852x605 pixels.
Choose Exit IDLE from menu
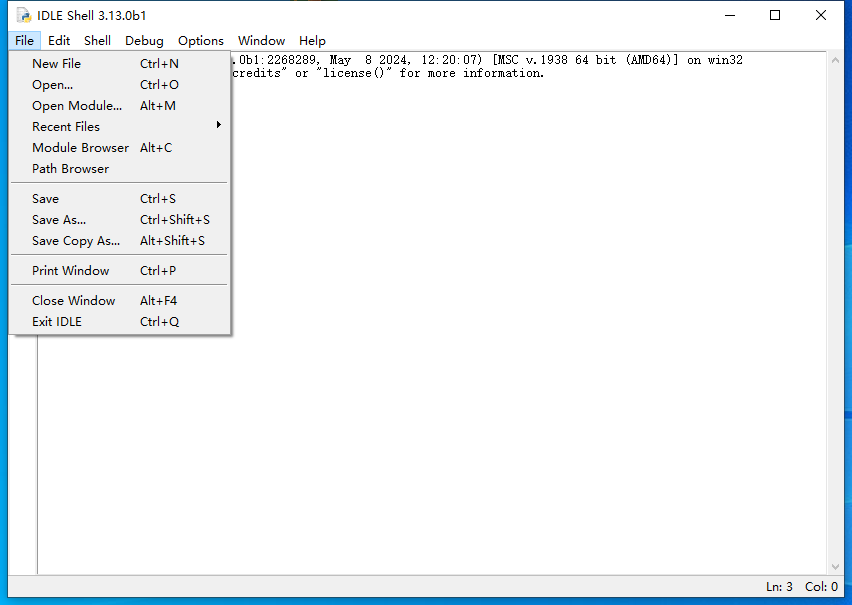(120, 322)
